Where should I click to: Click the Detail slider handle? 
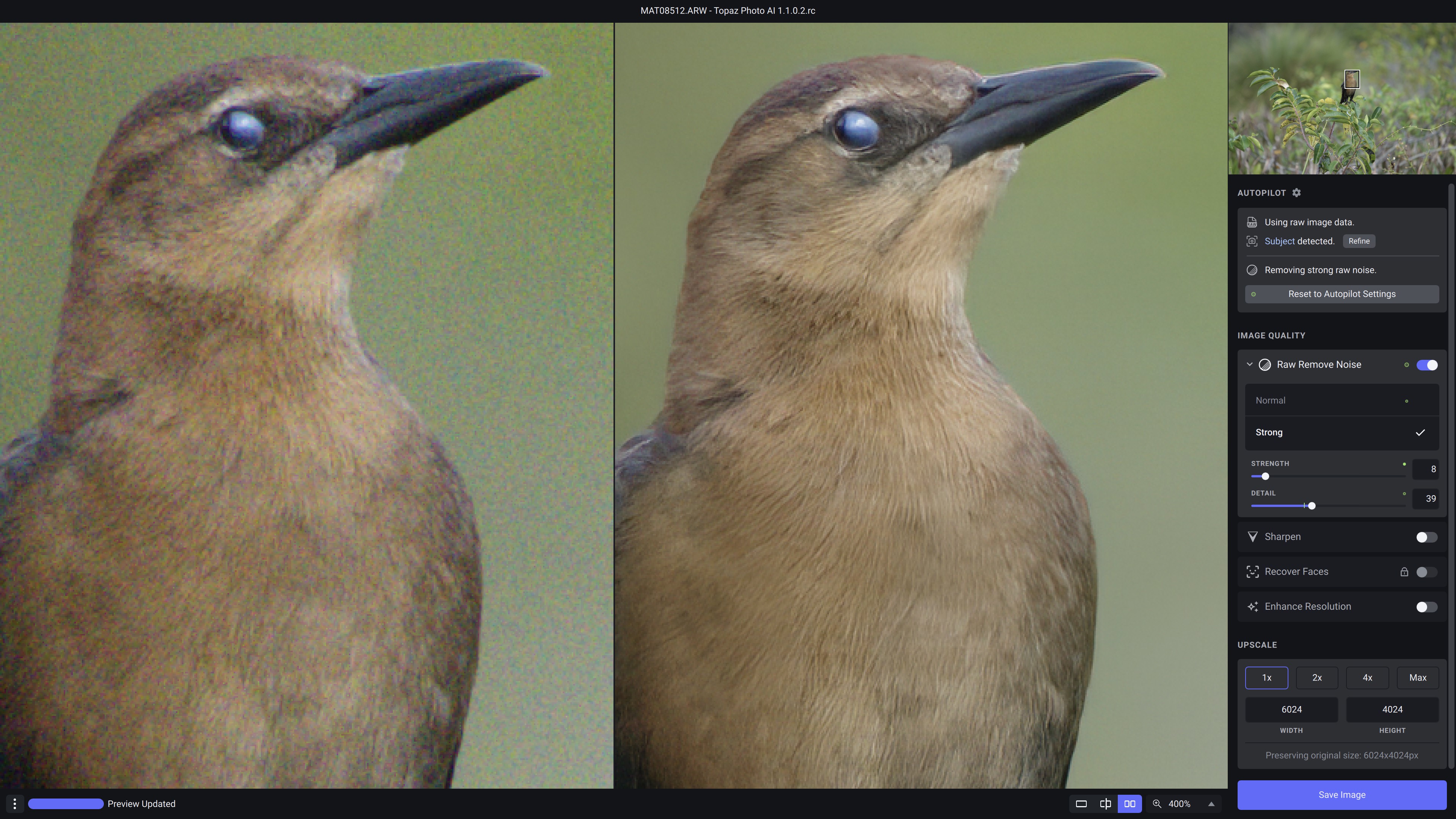[x=1311, y=506]
